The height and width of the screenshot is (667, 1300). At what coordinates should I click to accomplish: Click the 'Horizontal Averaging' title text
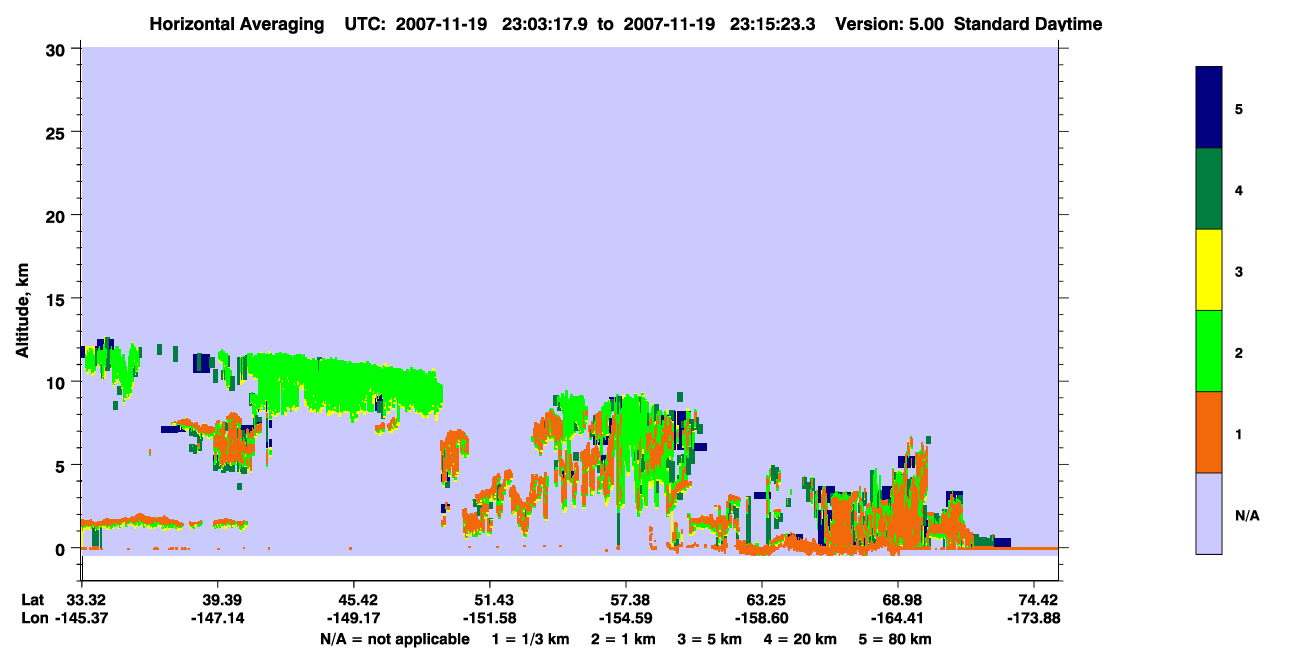click(237, 24)
